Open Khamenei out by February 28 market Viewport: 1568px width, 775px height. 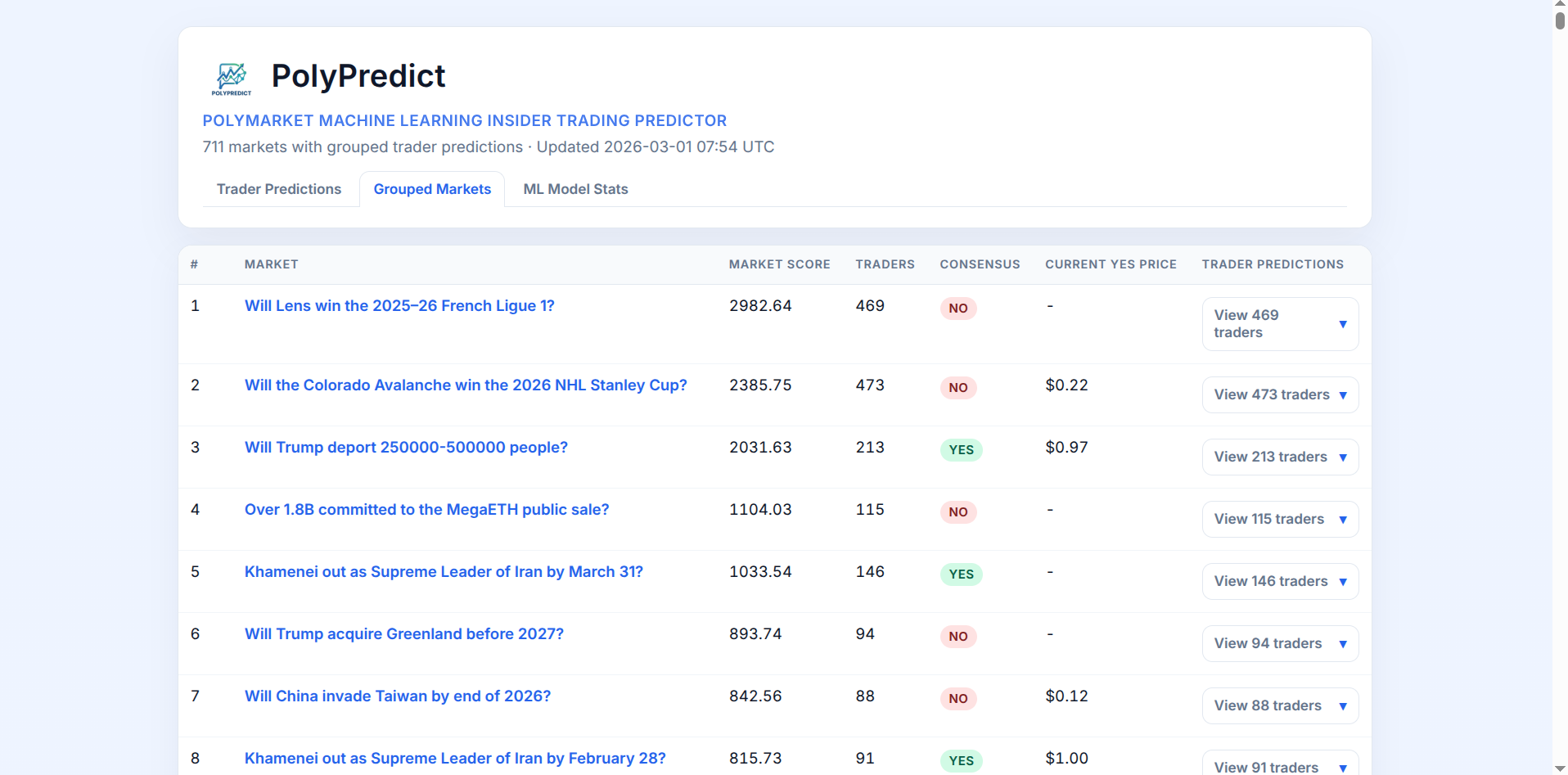455,758
